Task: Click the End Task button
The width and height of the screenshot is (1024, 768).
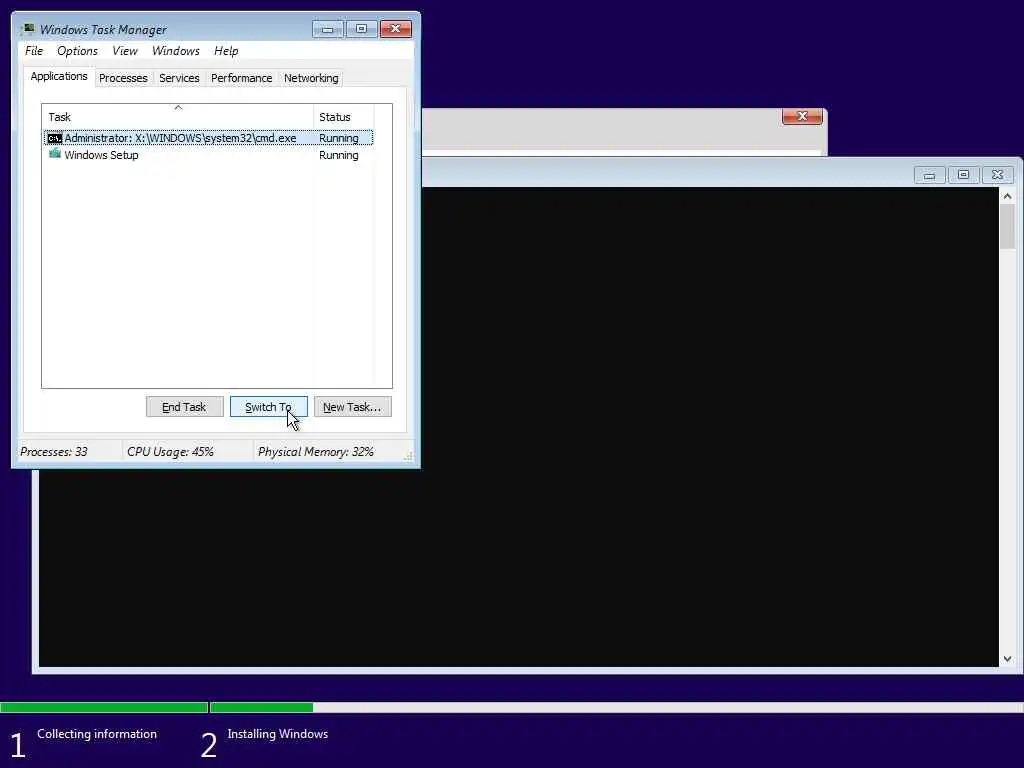Action: [184, 407]
